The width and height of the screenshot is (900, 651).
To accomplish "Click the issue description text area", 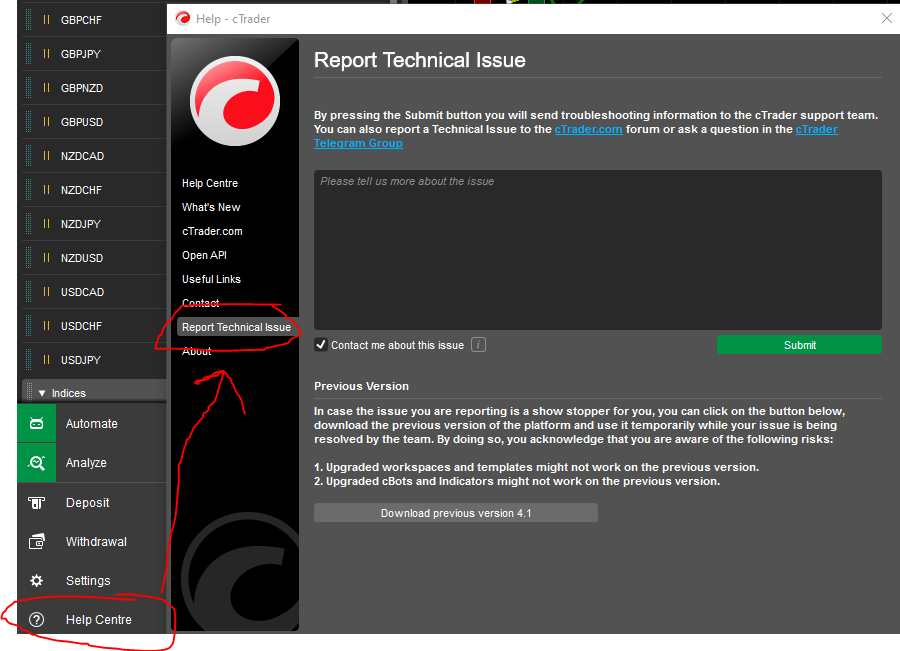I will pos(598,250).
